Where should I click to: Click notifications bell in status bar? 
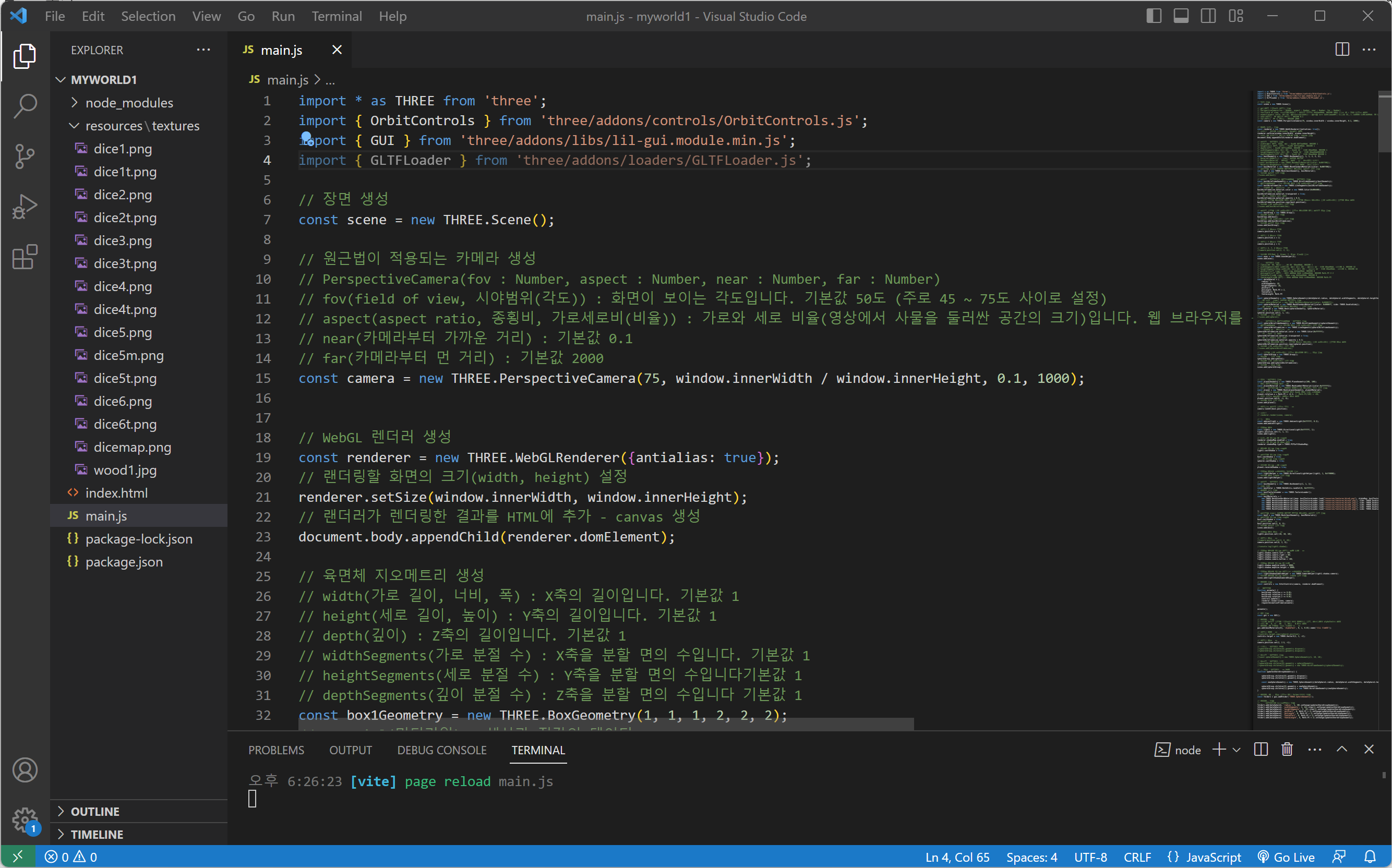1370,857
